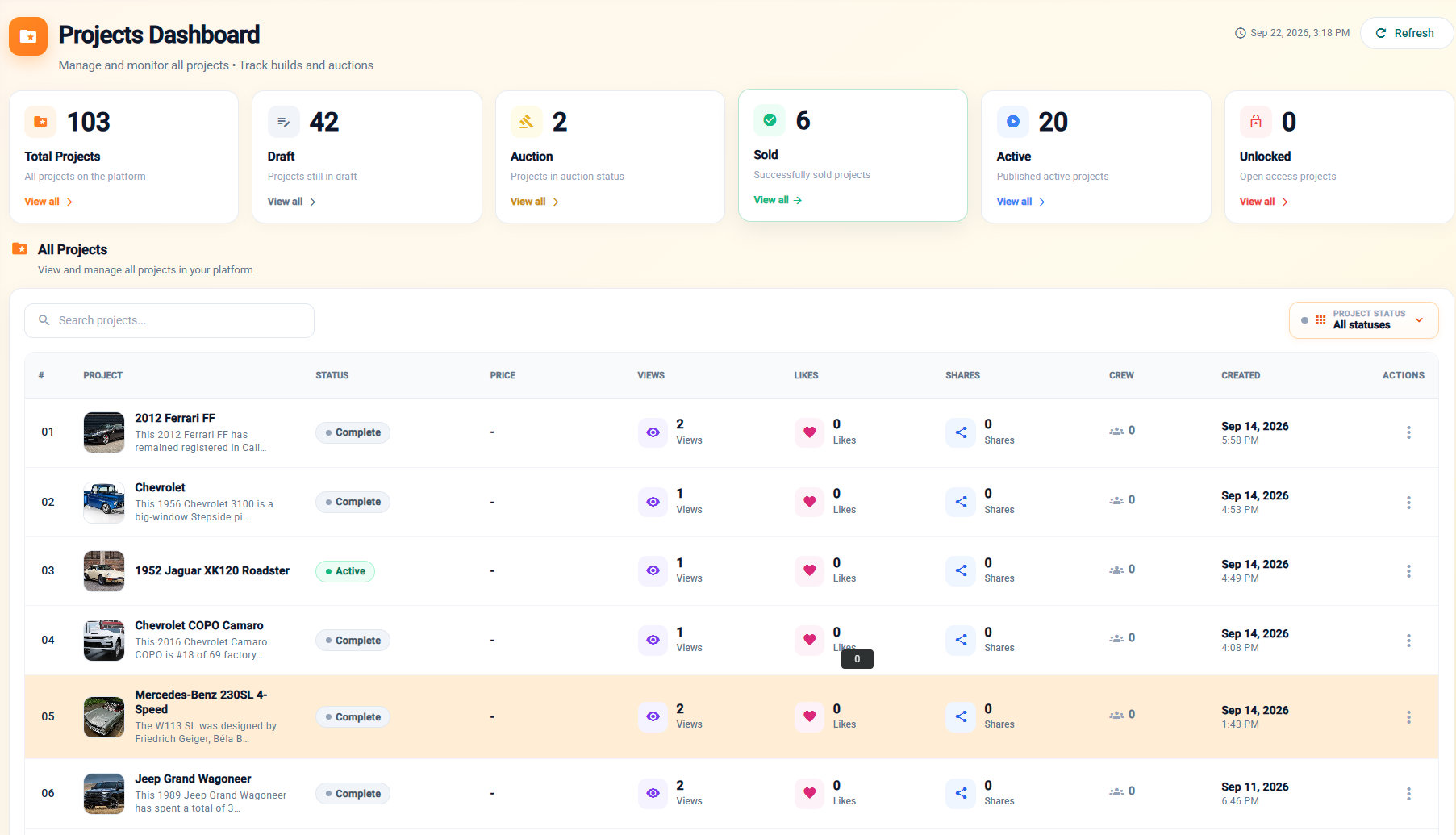Click the Active status badge for Jaguar
The height and width of the screenshot is (835, 1456).
(345, 571)
